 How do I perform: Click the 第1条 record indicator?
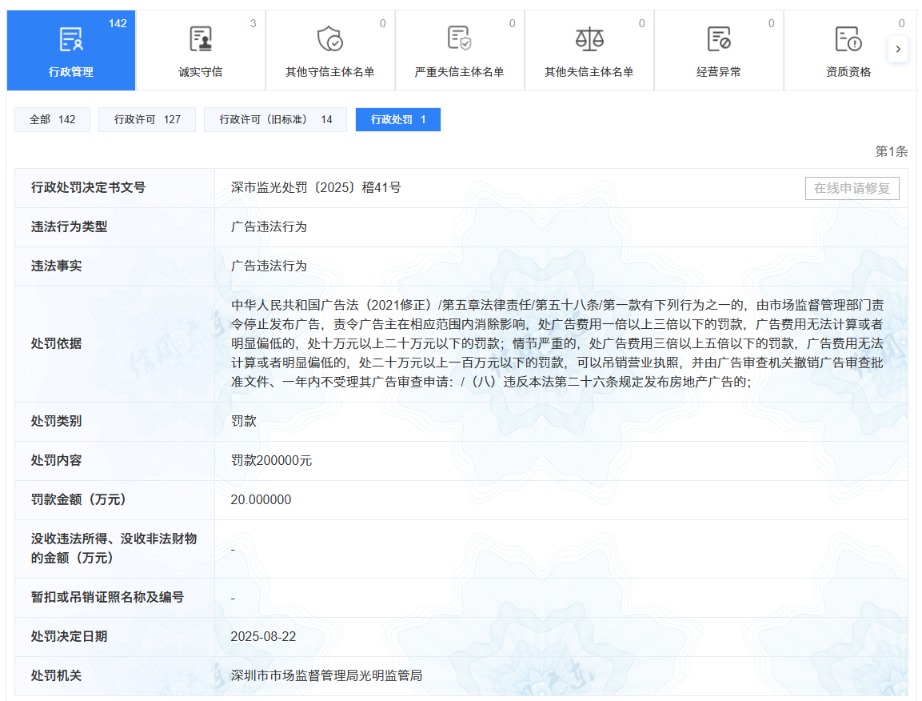pyautogui.click(x=891, y=152)
